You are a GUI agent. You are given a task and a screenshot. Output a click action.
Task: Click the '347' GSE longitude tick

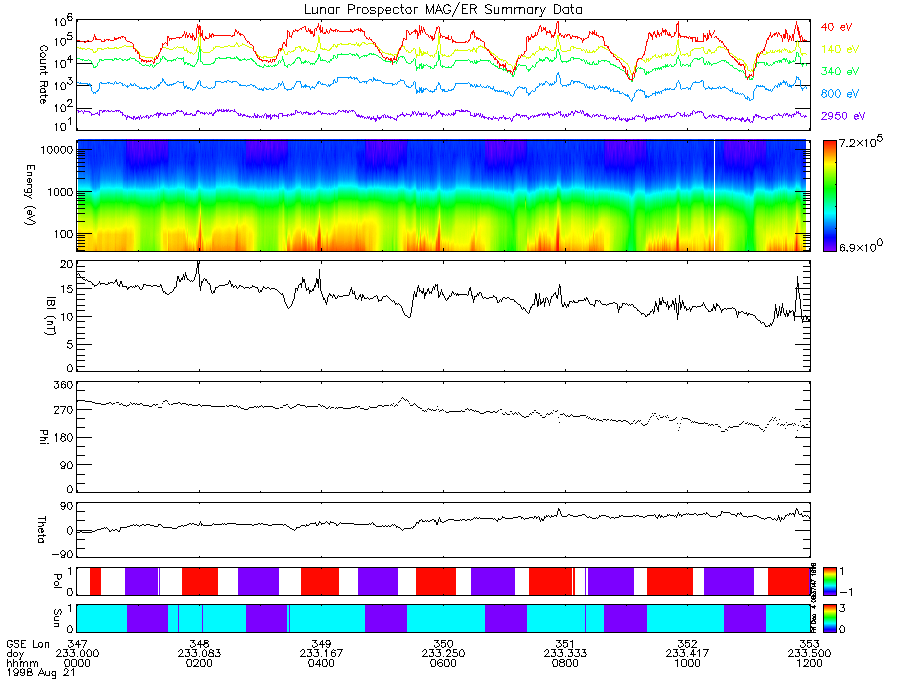[77, 644]
